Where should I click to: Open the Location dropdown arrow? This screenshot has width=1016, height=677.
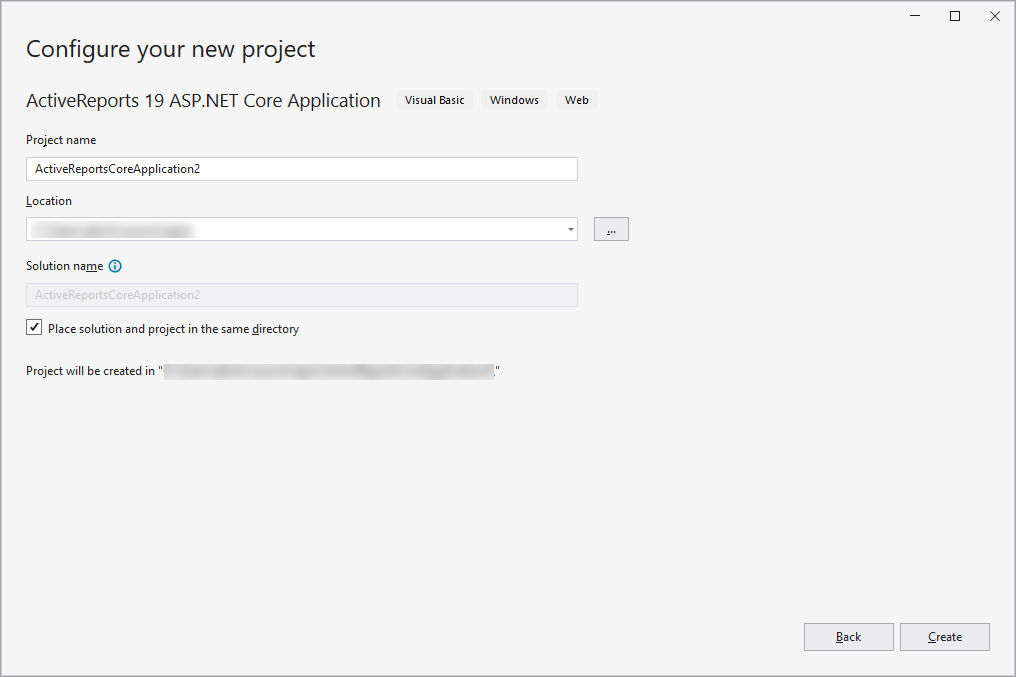point(570,229)
